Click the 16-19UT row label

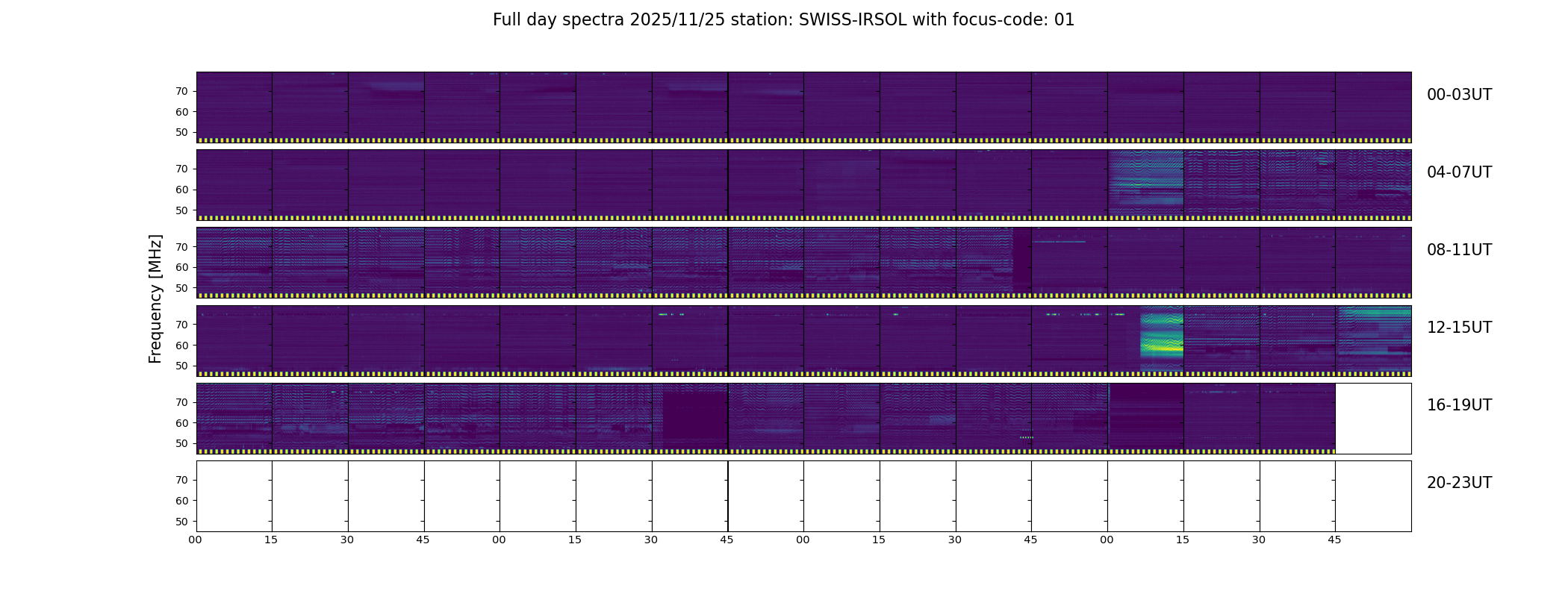tap(1459, 405)
